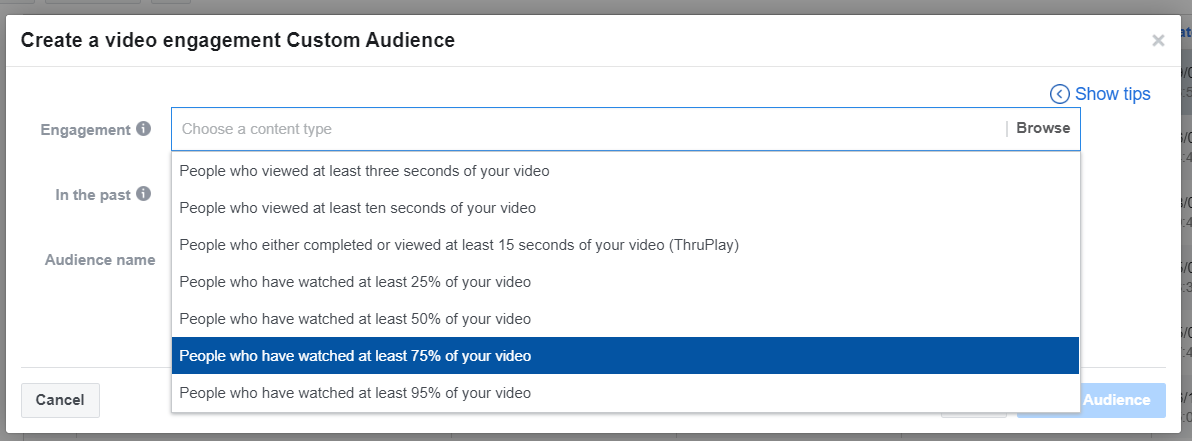Click the dialog title text

[238, 40]
